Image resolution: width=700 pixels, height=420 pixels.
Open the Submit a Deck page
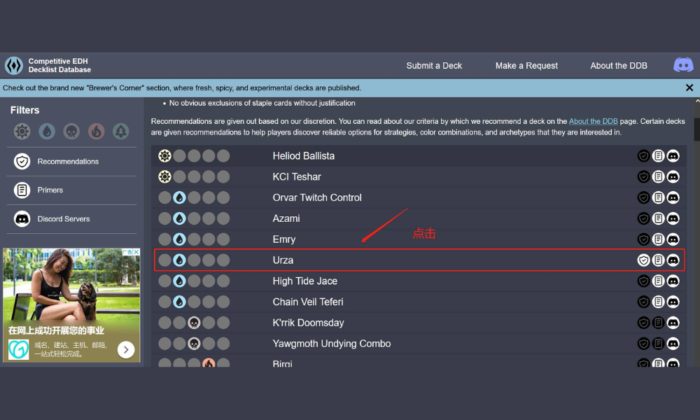(x=435, y=66)
